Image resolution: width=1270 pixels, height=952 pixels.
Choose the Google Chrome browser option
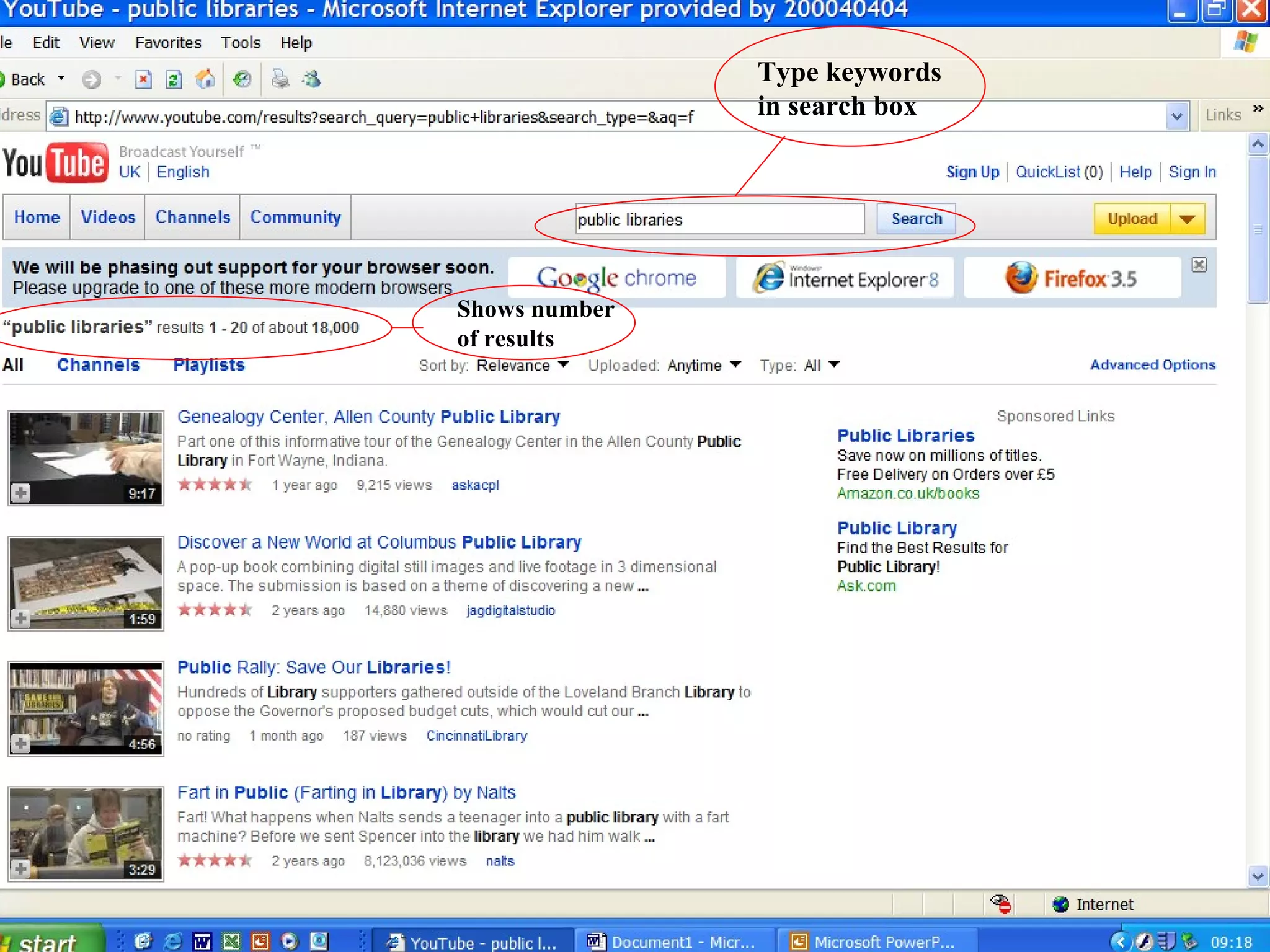pos(617,278)
